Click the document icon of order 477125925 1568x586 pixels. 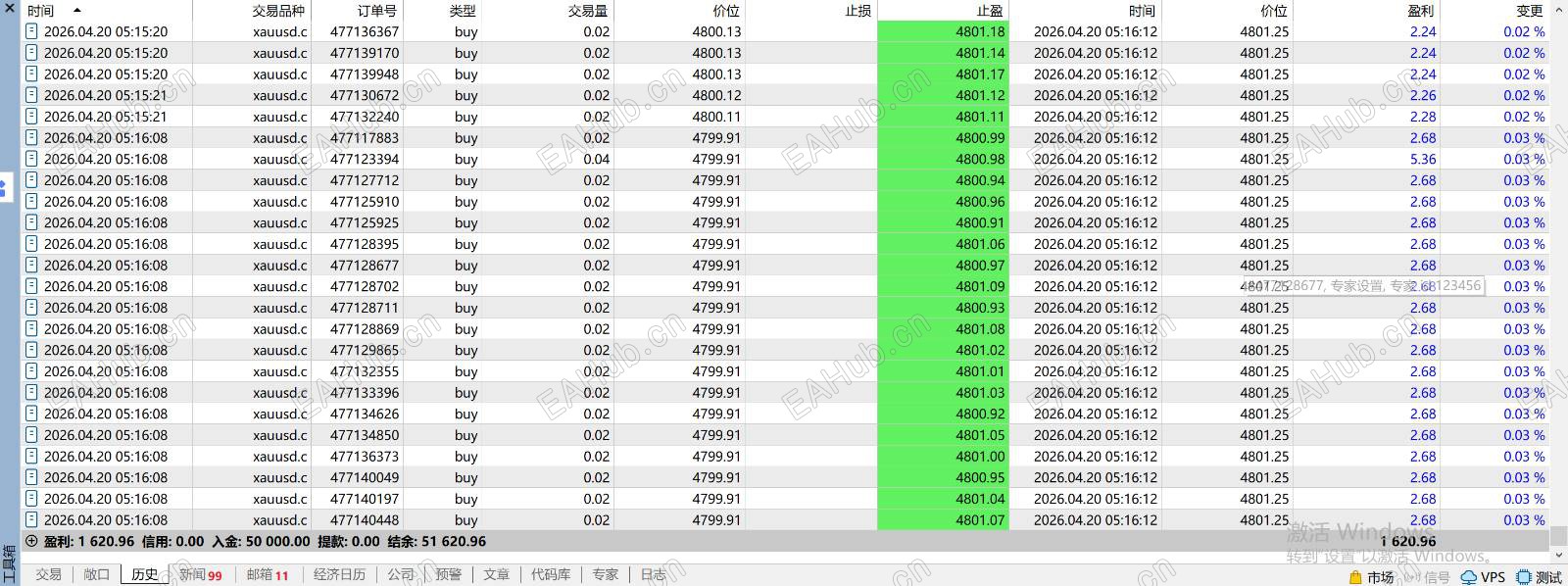click(31, 222)
